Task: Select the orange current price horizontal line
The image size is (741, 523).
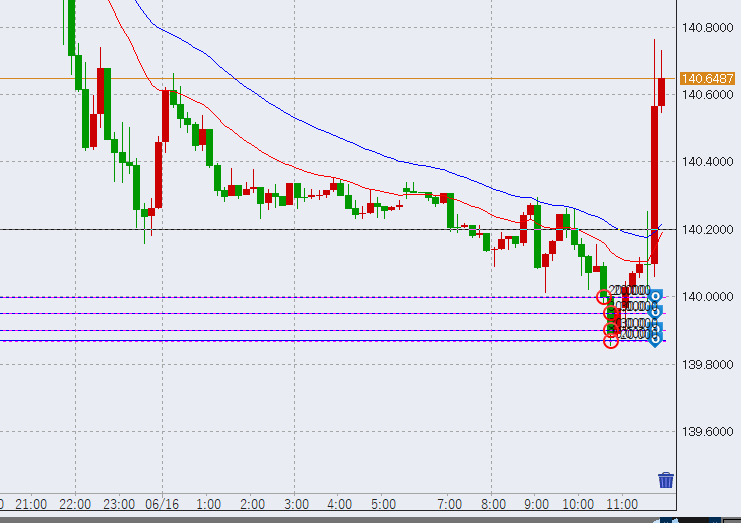Action: click(300, 78)
